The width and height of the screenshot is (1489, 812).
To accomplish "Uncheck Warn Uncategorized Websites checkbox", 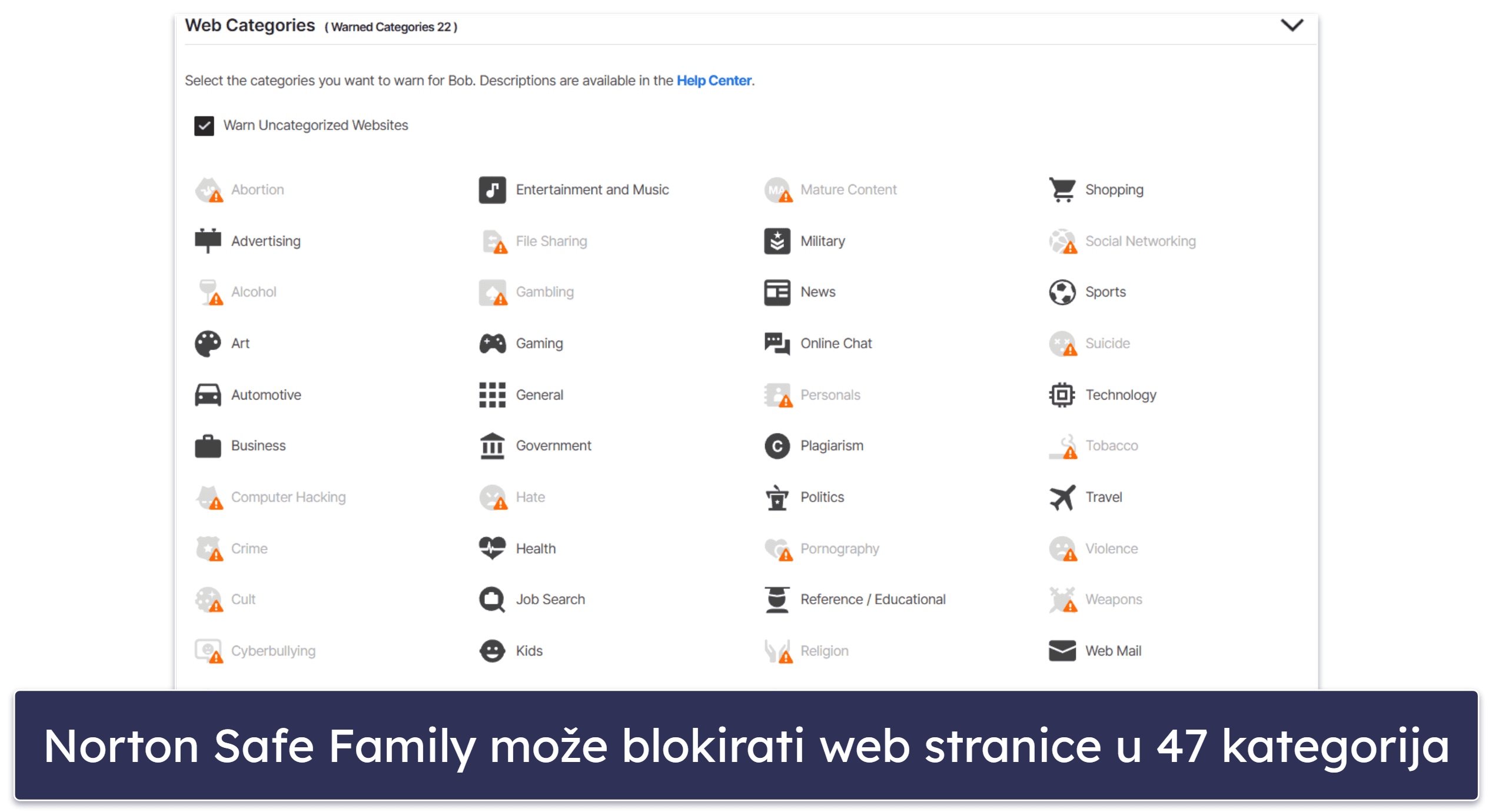I will pyautogui.click(x=204, y=125).
